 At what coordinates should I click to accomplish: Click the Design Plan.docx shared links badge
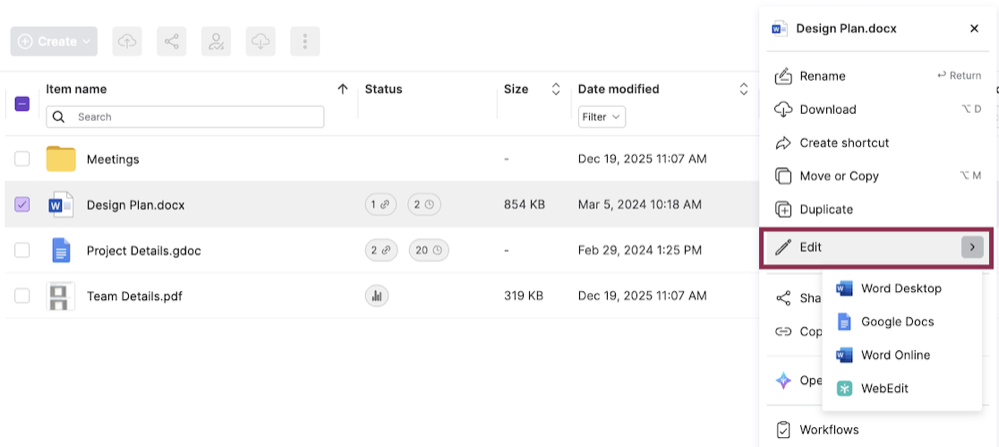tap(380, 205)
